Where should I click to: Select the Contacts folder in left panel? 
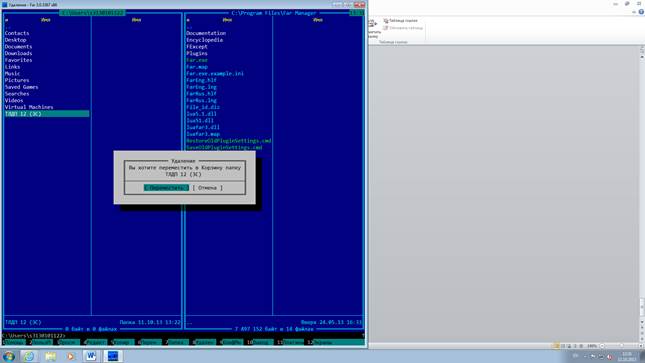click(17, 33)
